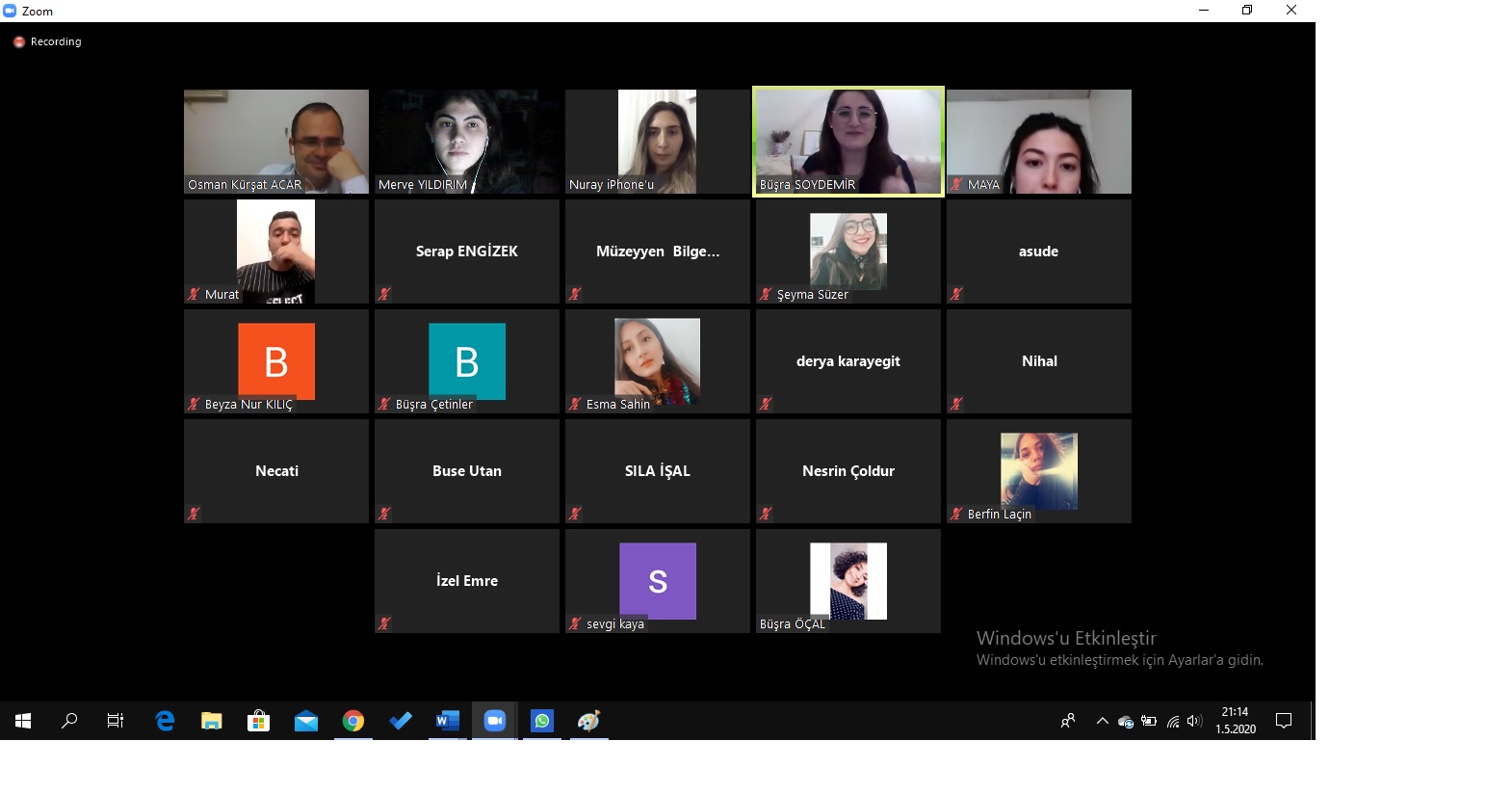
Task: Click the volume speaker icon in the tray
Action: coord(1194,721)
